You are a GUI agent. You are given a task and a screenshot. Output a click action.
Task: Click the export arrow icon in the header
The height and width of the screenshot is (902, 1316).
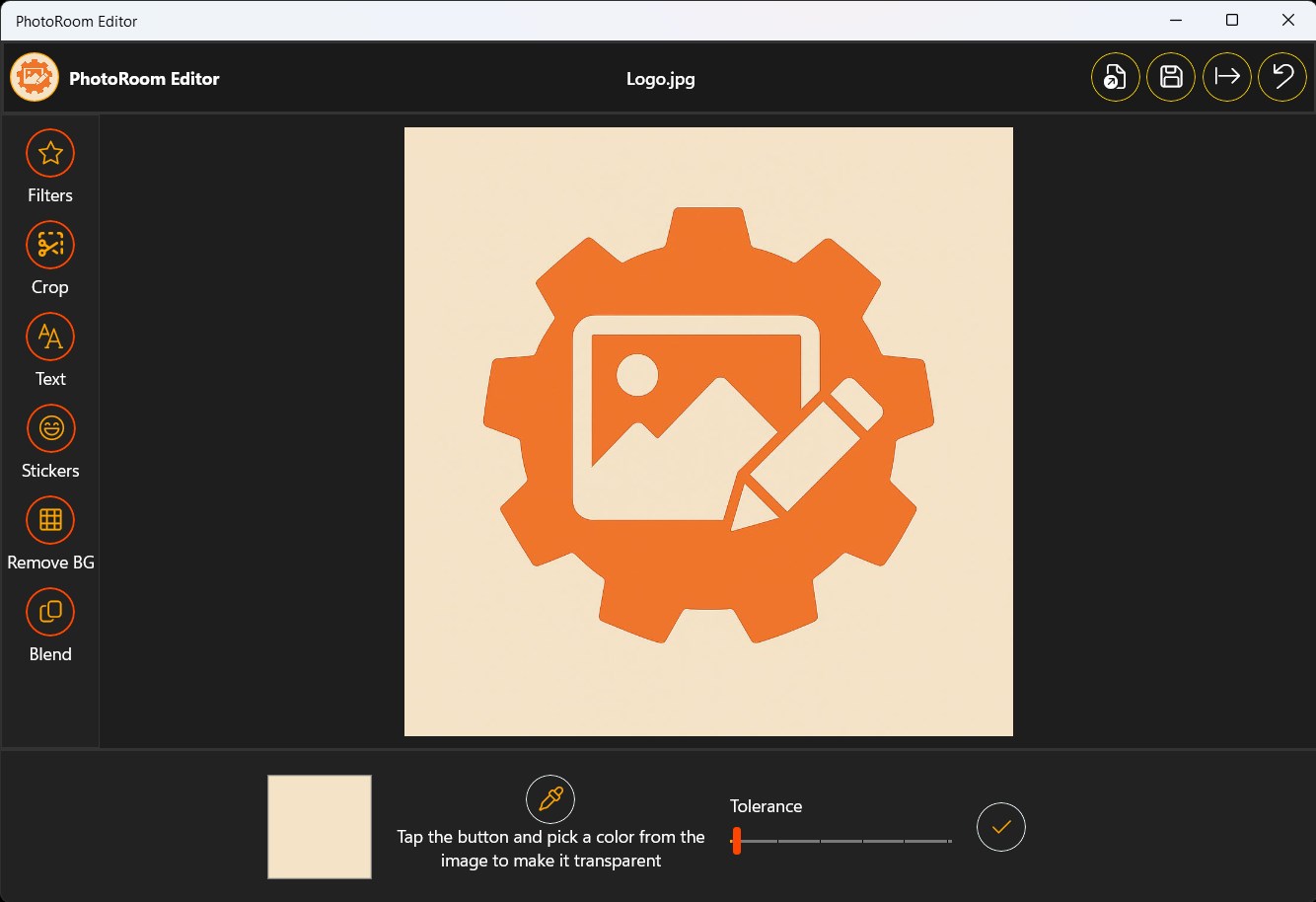[1227, 77]
